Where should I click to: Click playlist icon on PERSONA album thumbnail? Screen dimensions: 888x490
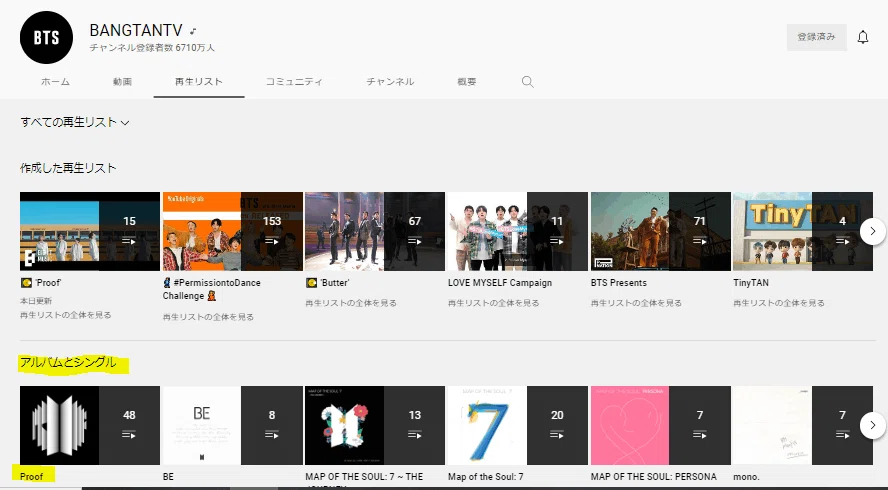pyautogui.click(x=700, y=434)
